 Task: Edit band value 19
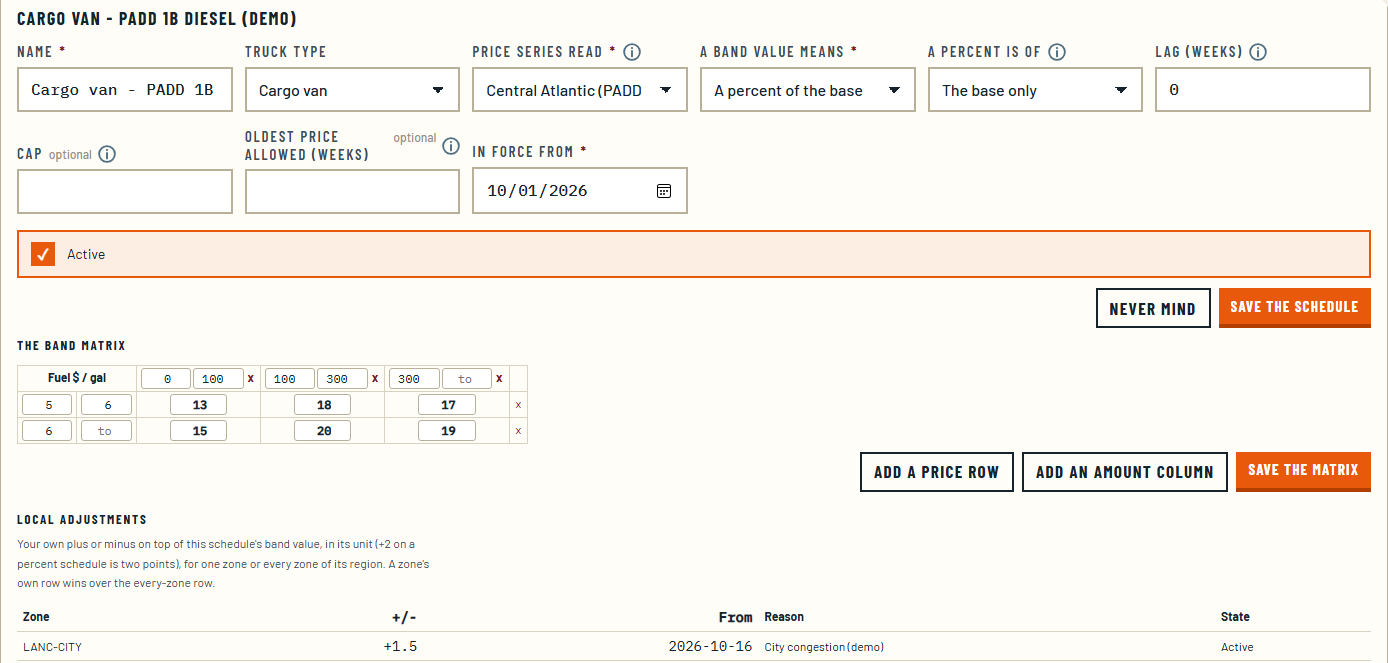447,431
